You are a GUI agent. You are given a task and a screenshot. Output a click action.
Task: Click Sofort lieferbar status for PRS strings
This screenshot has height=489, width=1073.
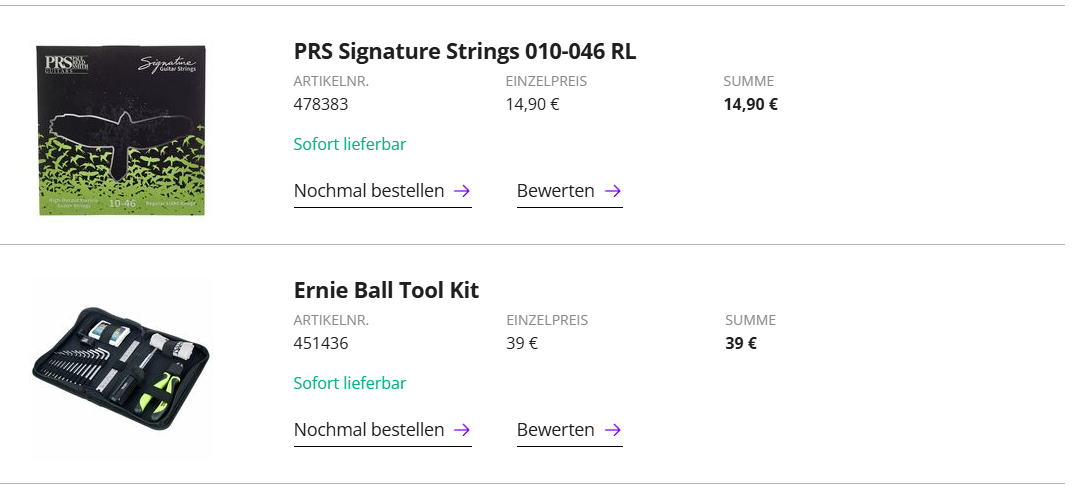[x=350, y=144]
